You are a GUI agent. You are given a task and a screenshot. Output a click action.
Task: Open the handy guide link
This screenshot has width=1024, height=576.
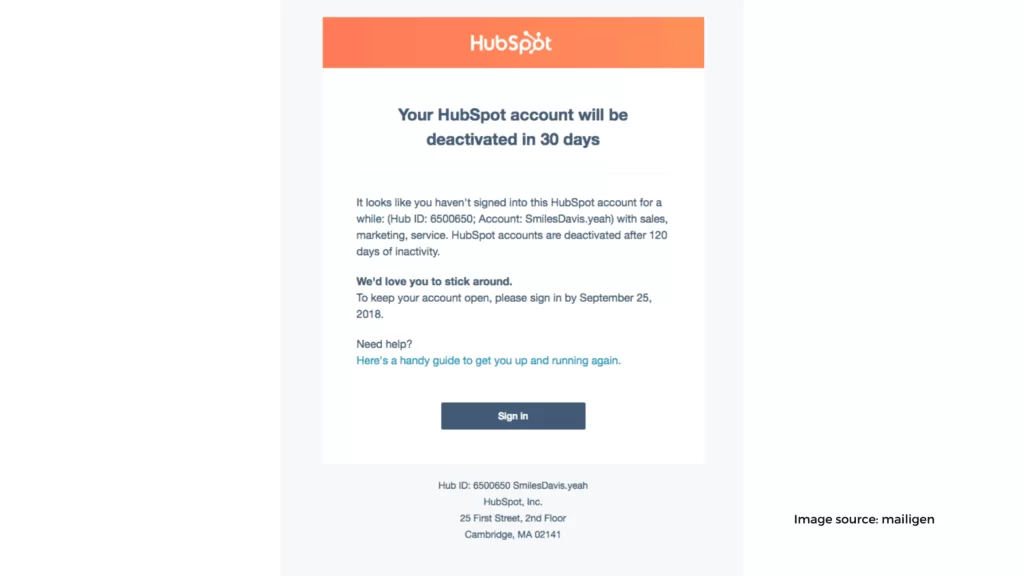coord(488,360)
